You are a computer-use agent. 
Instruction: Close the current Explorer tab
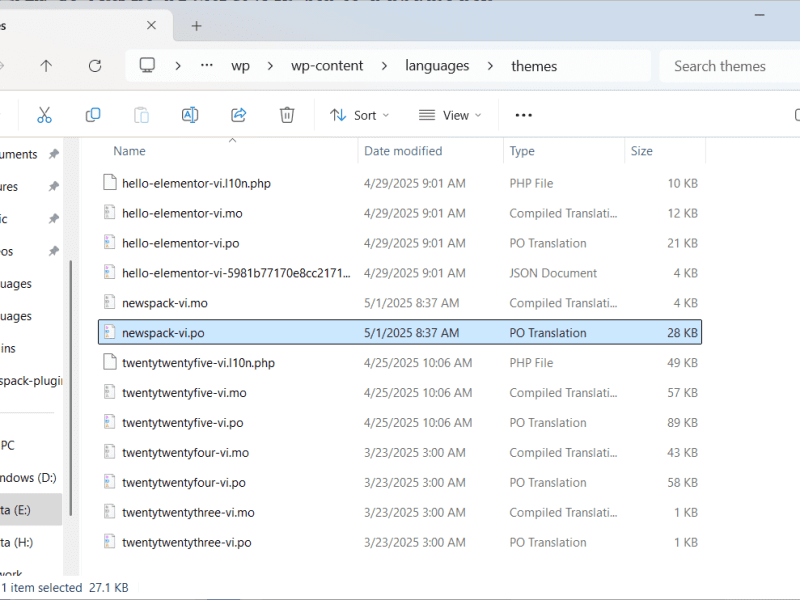click(151, 25)
